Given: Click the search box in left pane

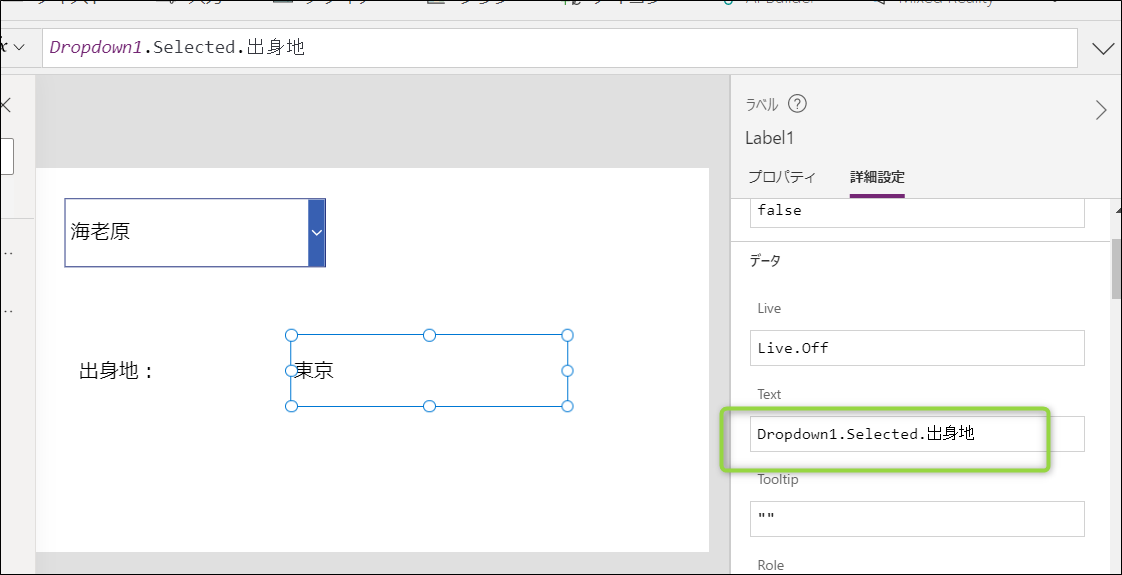Looking at the screenshot, I should [x=6, y=157].
